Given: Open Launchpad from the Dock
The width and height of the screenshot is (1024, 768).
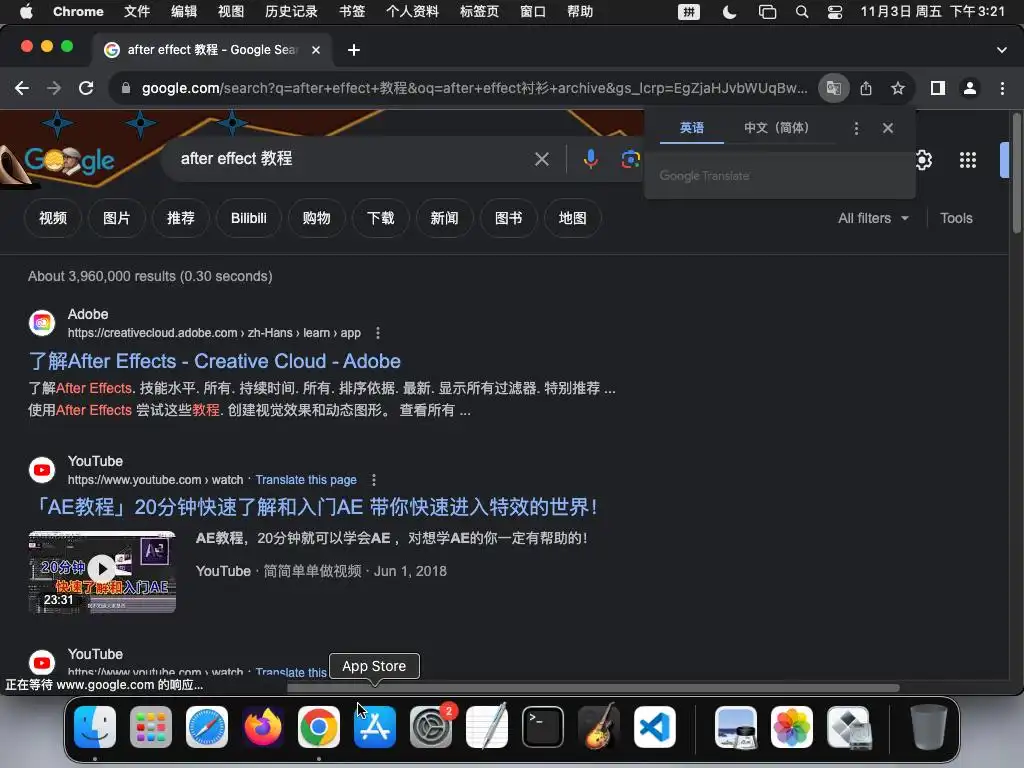Looking at the screenshot, I should click(x=151, y=727).
